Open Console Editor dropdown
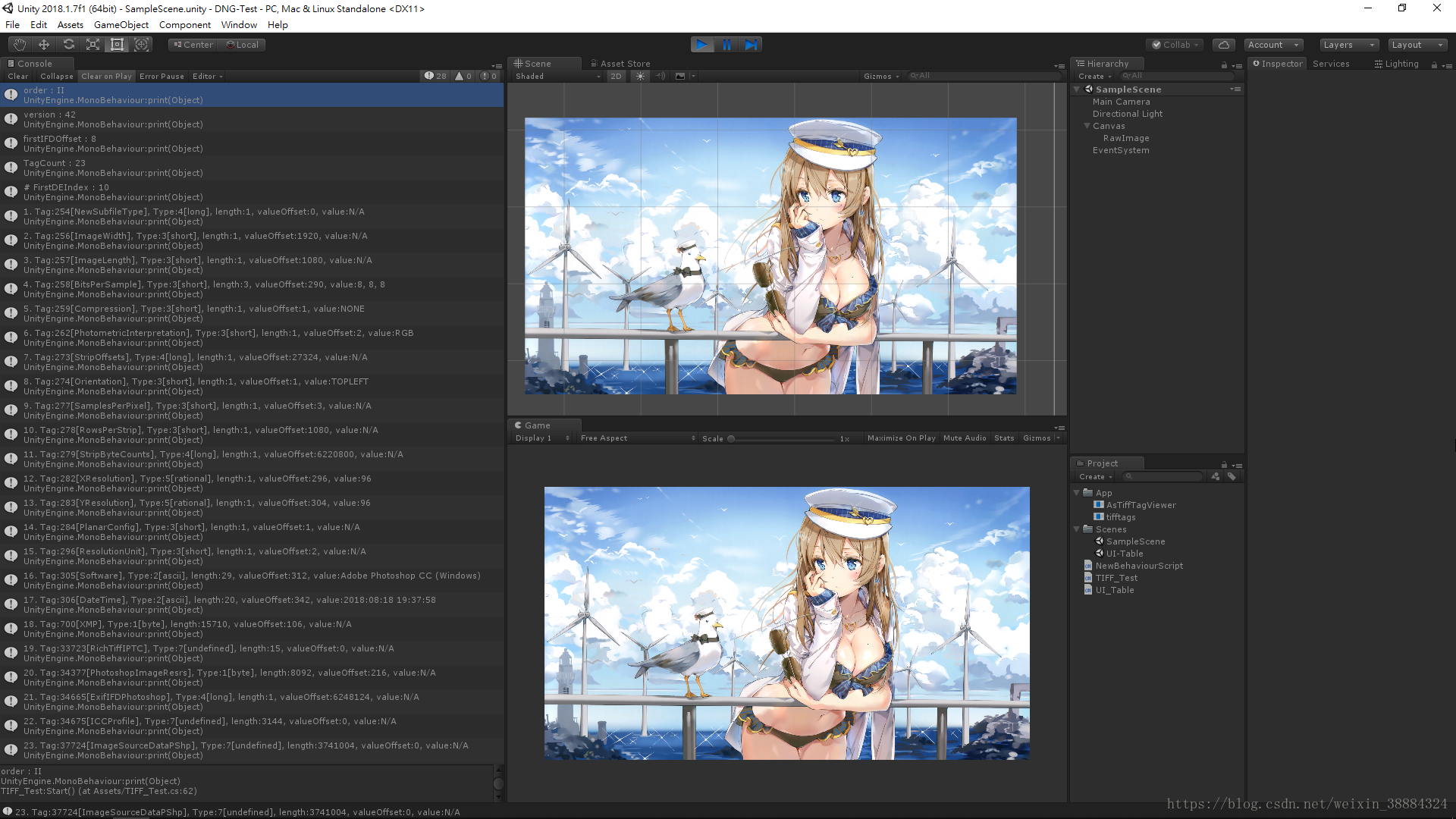This screenshot has width=1456, height=819. pyautogui.click(x=207, y=77)
